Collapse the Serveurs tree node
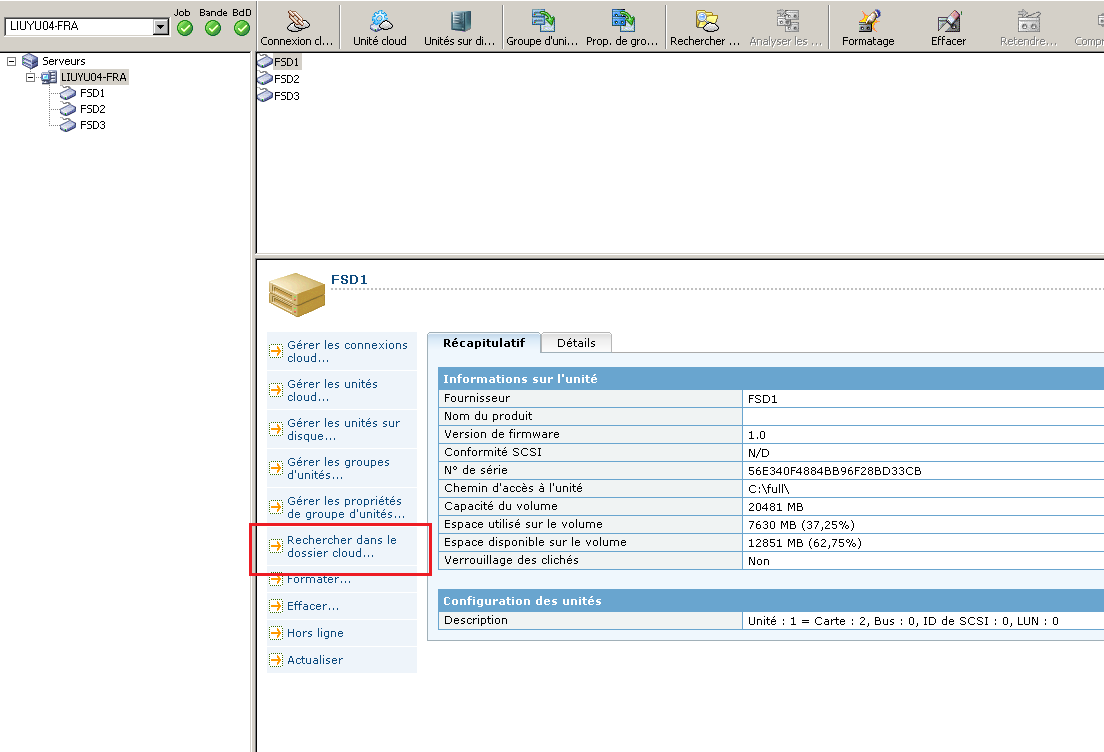This screenshot has width=1104, height=752. (12, 61)
